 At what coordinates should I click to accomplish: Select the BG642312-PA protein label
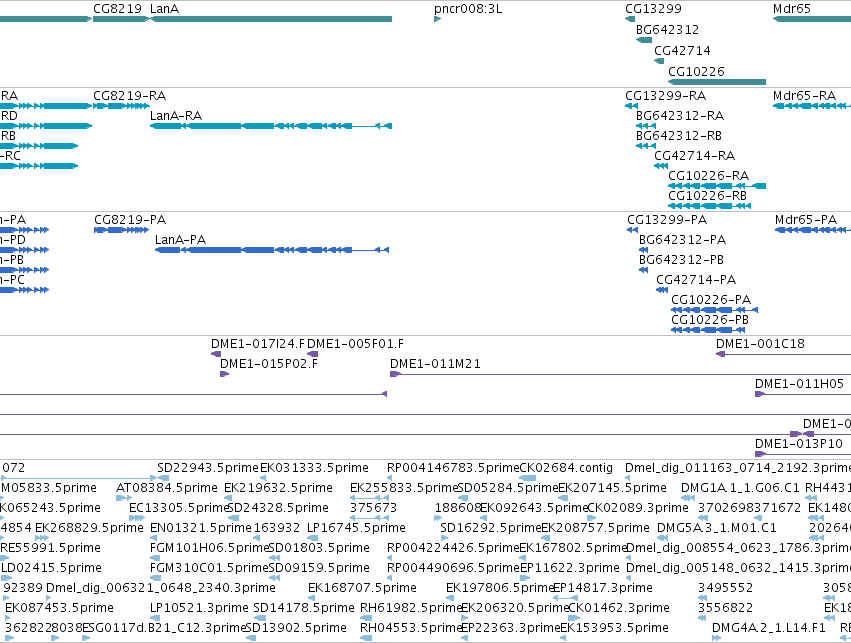click(682, 240)
